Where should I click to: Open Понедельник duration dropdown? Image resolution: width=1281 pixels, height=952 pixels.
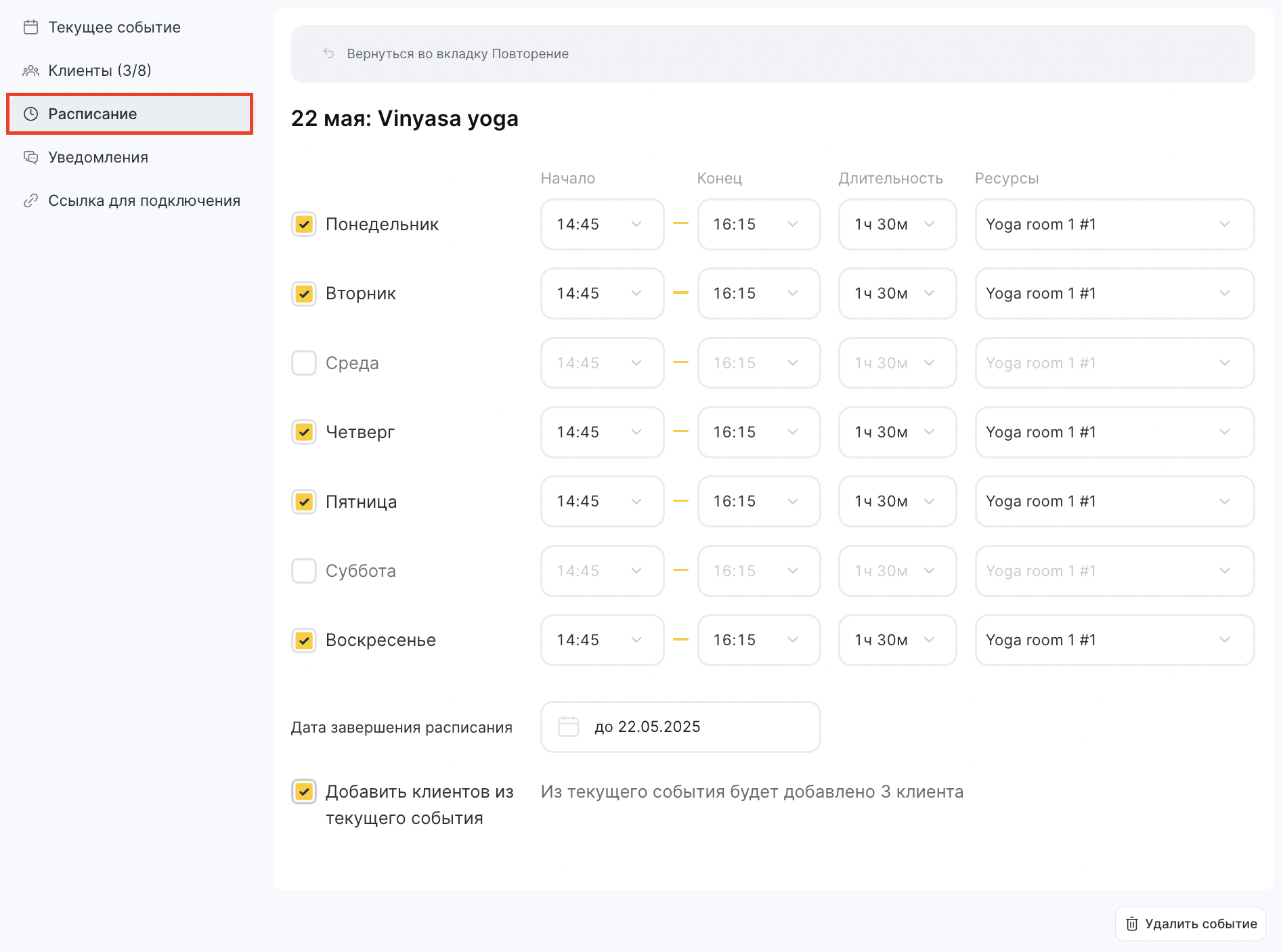(x=897, y=224)
